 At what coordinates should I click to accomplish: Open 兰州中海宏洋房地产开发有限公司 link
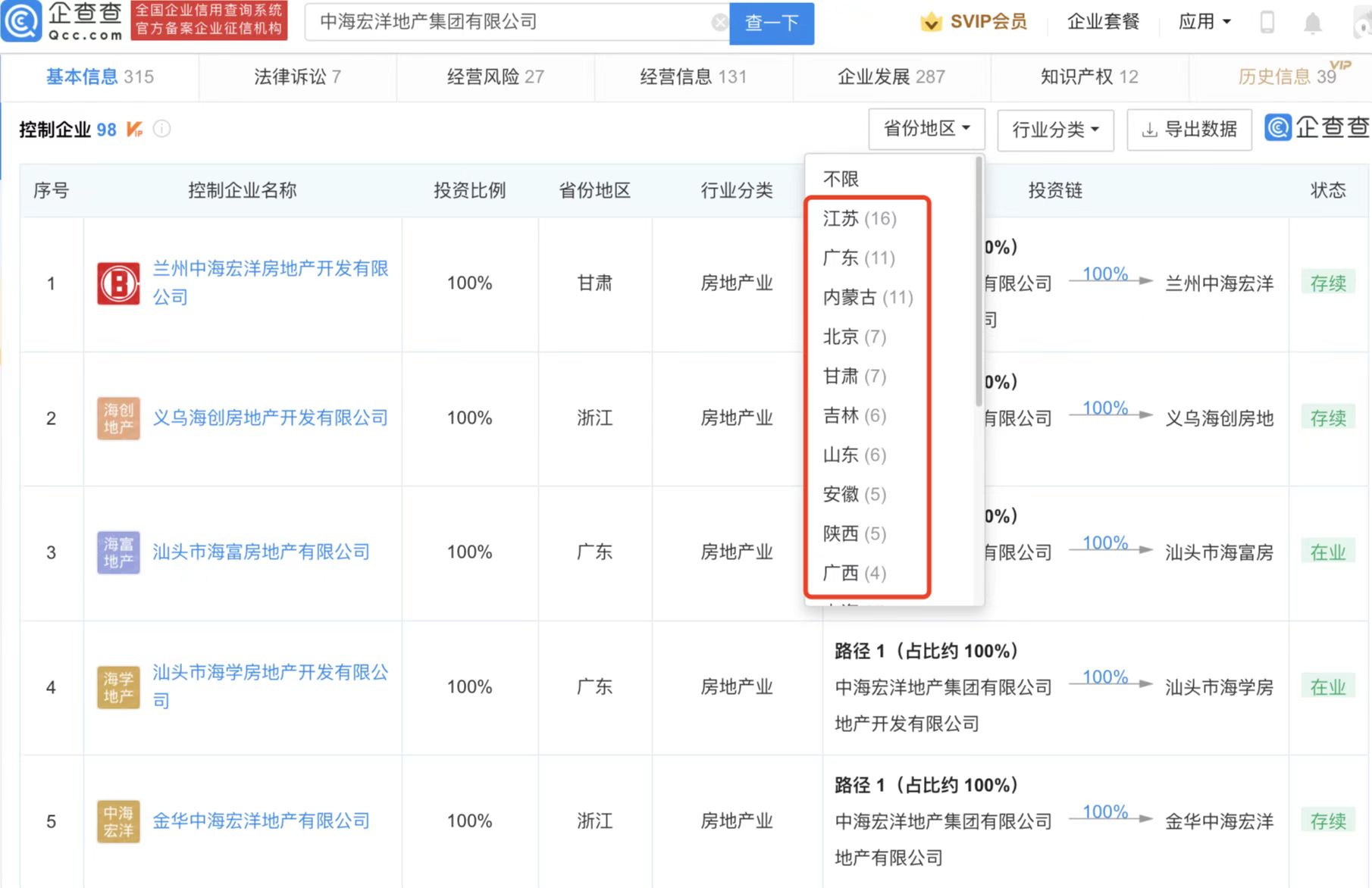click(271, 283)
